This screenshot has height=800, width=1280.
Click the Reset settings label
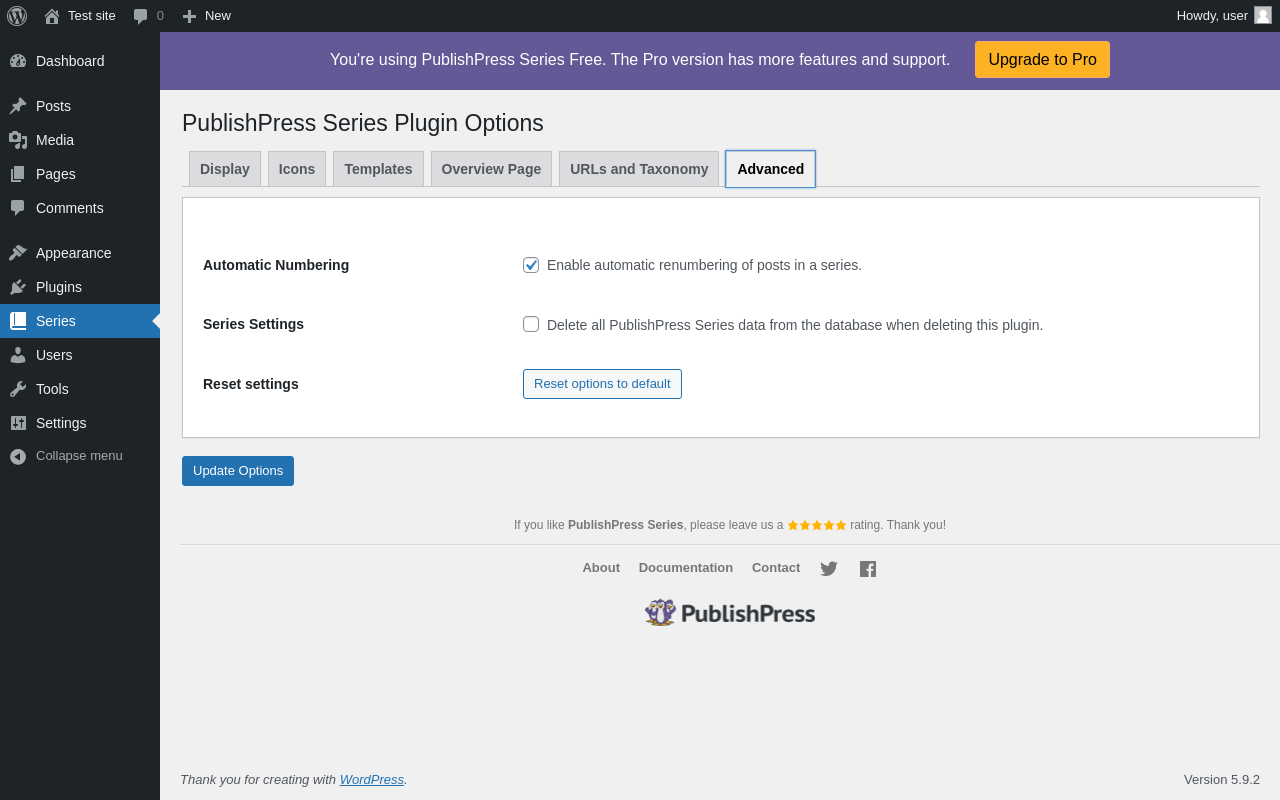251,384
